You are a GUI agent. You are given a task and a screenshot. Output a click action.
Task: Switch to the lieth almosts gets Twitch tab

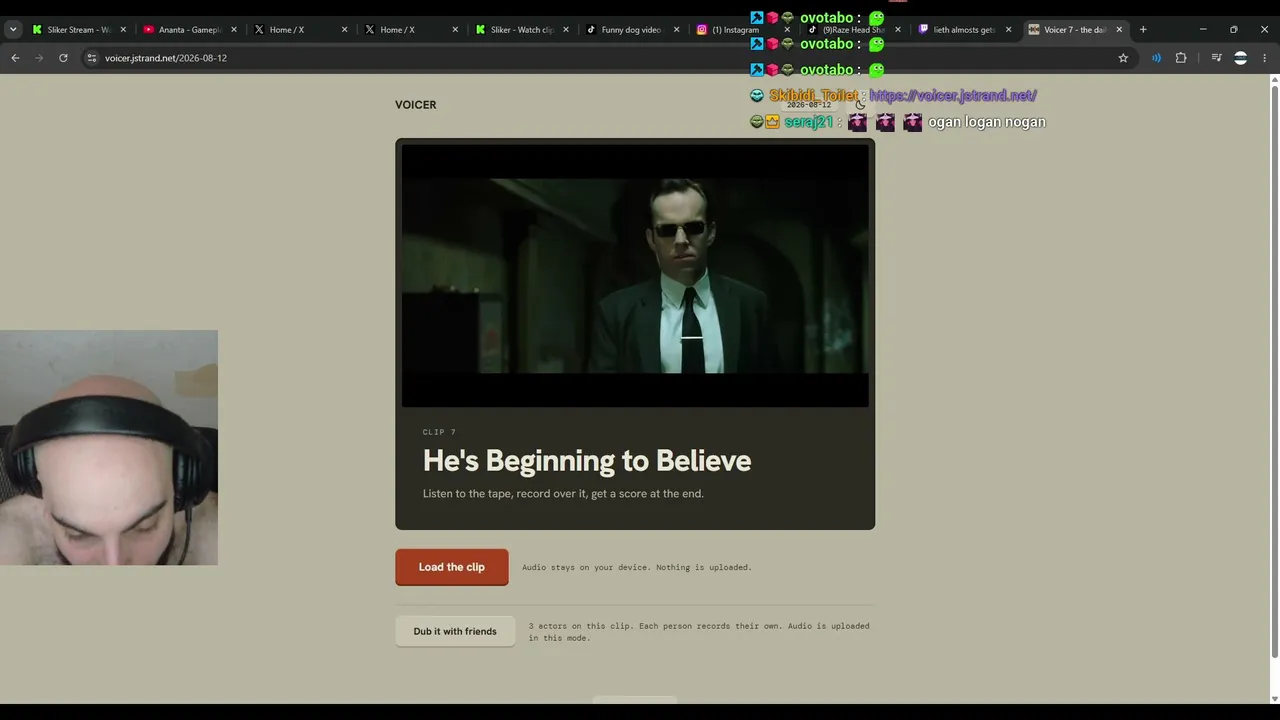coord(964,30)
